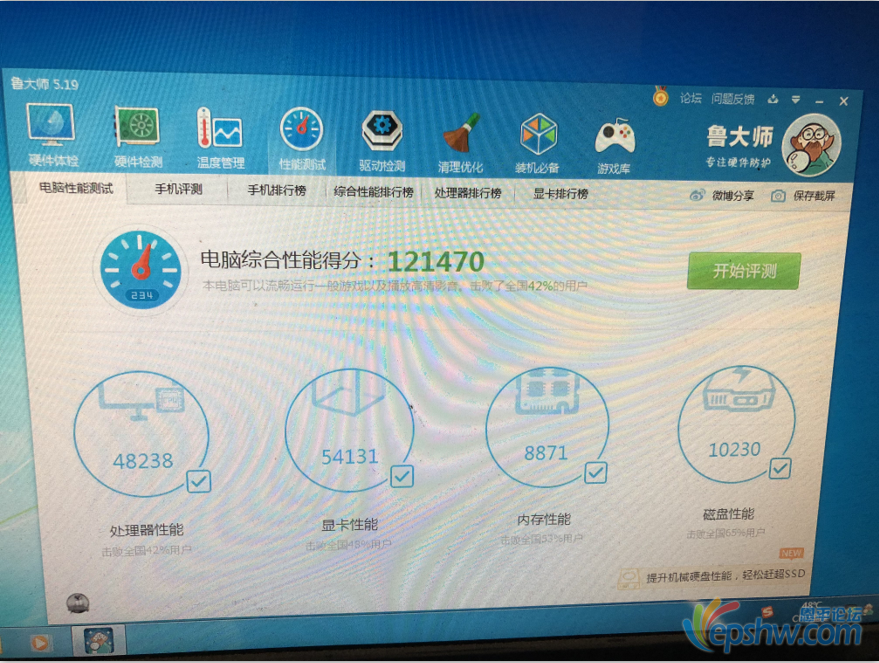Click the 鲁大师 mascot avatar

tap(810, 145)
